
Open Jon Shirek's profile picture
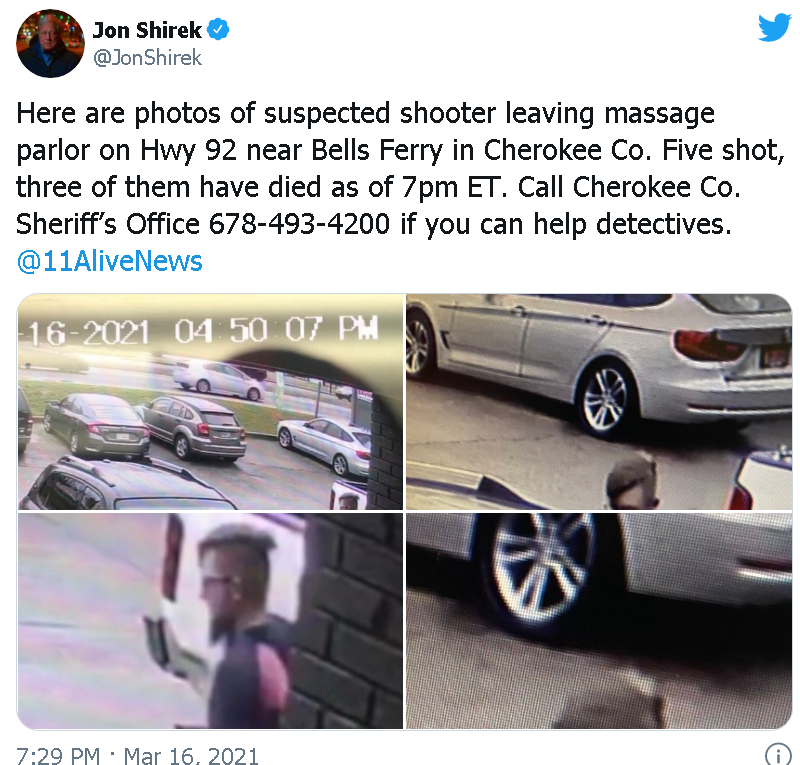50,44
